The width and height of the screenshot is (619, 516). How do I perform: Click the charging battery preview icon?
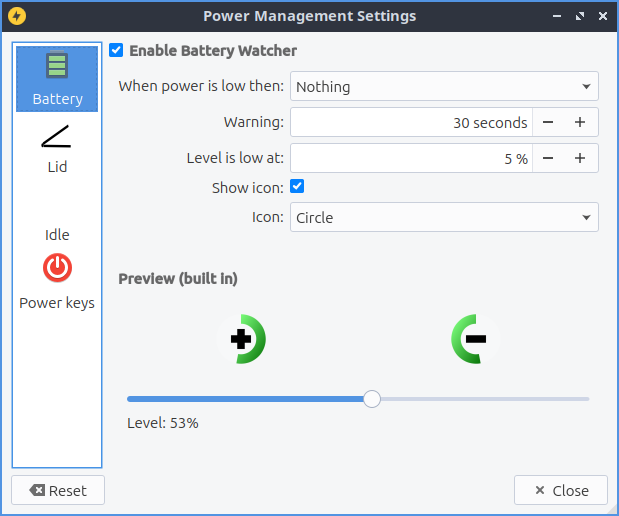click(x=241, y=339)
